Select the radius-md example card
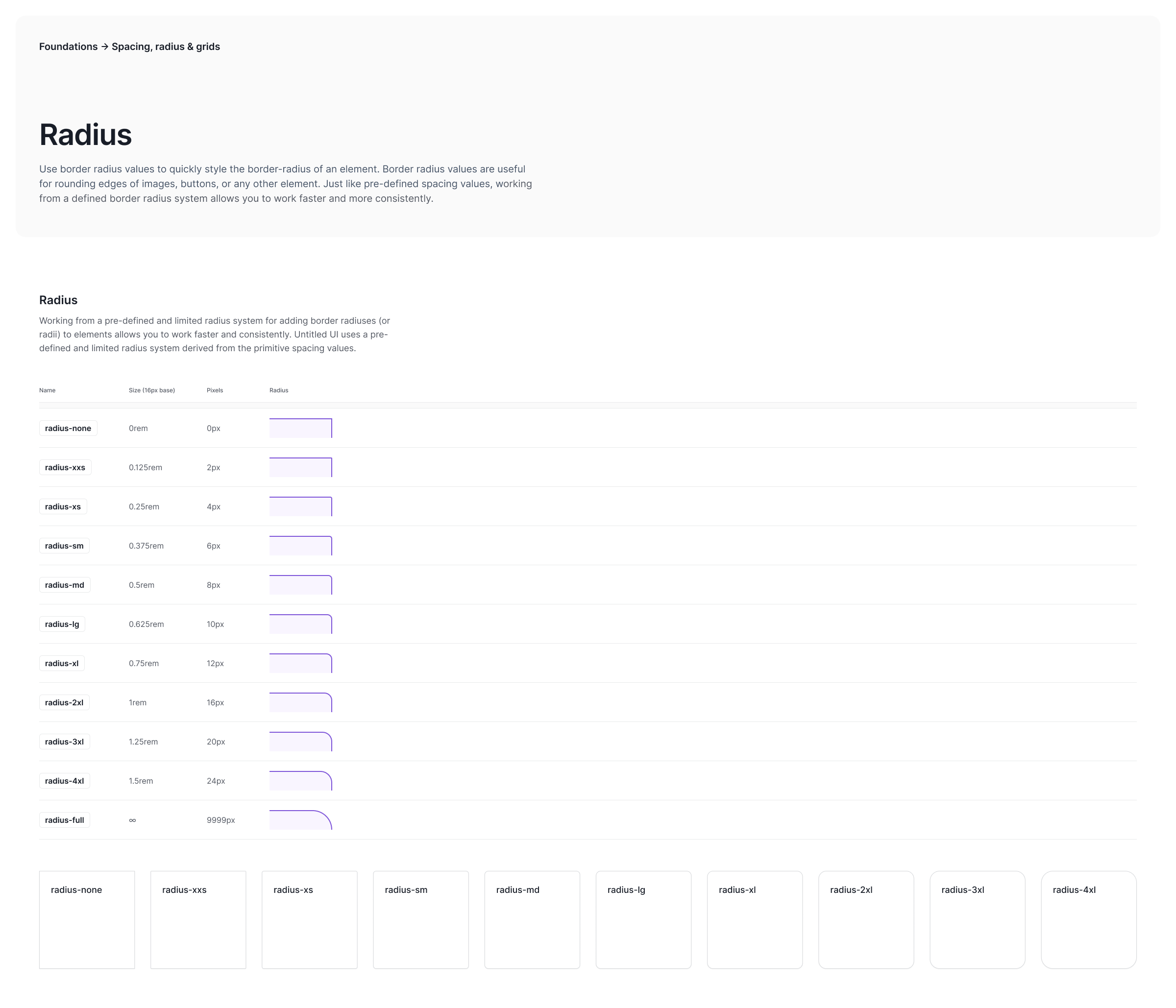The height and width of the screenshot is (1008, 1176). click(x=532, y=919)
